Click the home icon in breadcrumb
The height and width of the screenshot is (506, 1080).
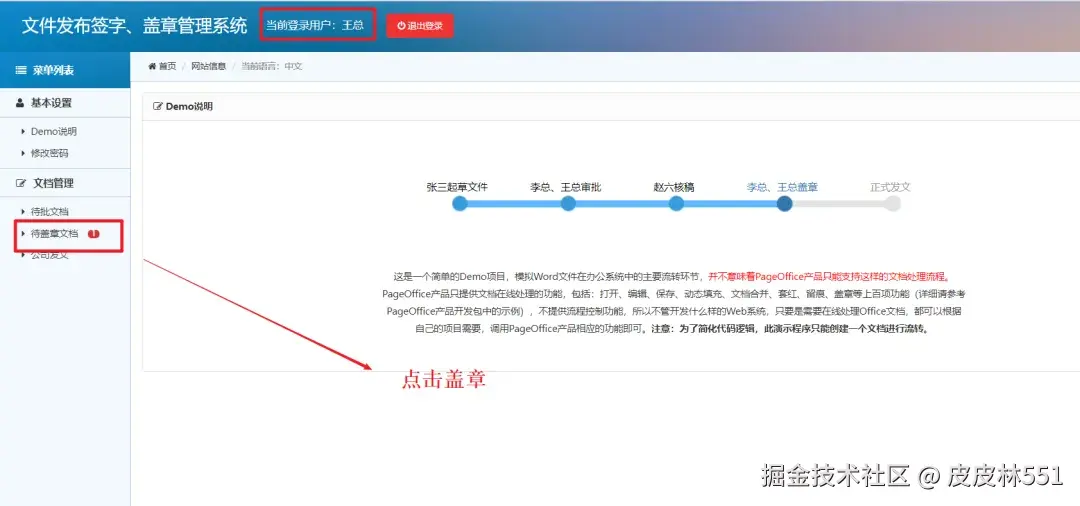pos(152,66)
